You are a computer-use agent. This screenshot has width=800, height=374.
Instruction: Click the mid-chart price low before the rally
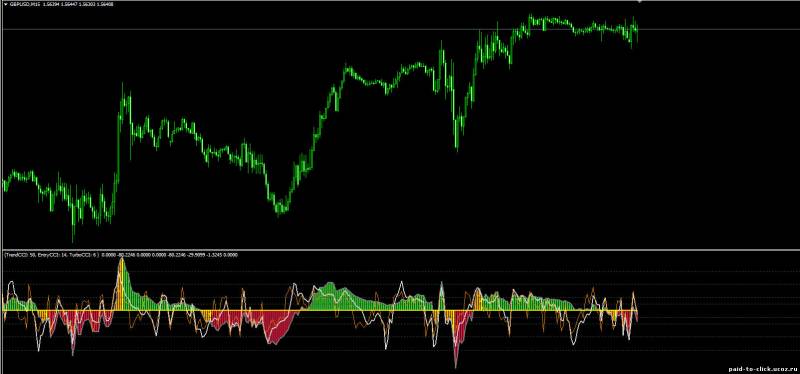tap(279, 208)
